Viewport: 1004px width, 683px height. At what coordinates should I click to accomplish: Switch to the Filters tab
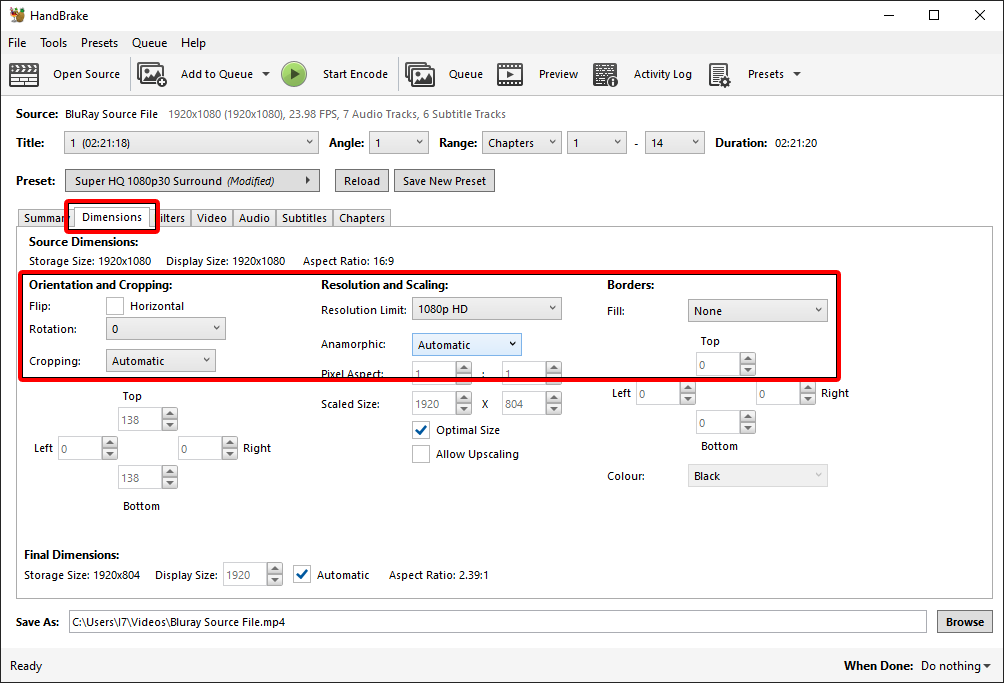click(172, 218)
